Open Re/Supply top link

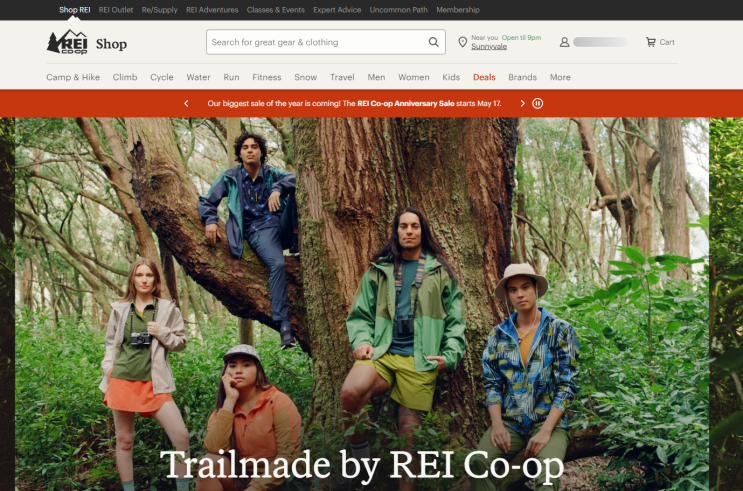pyautogui.click(x=160, y=10)
